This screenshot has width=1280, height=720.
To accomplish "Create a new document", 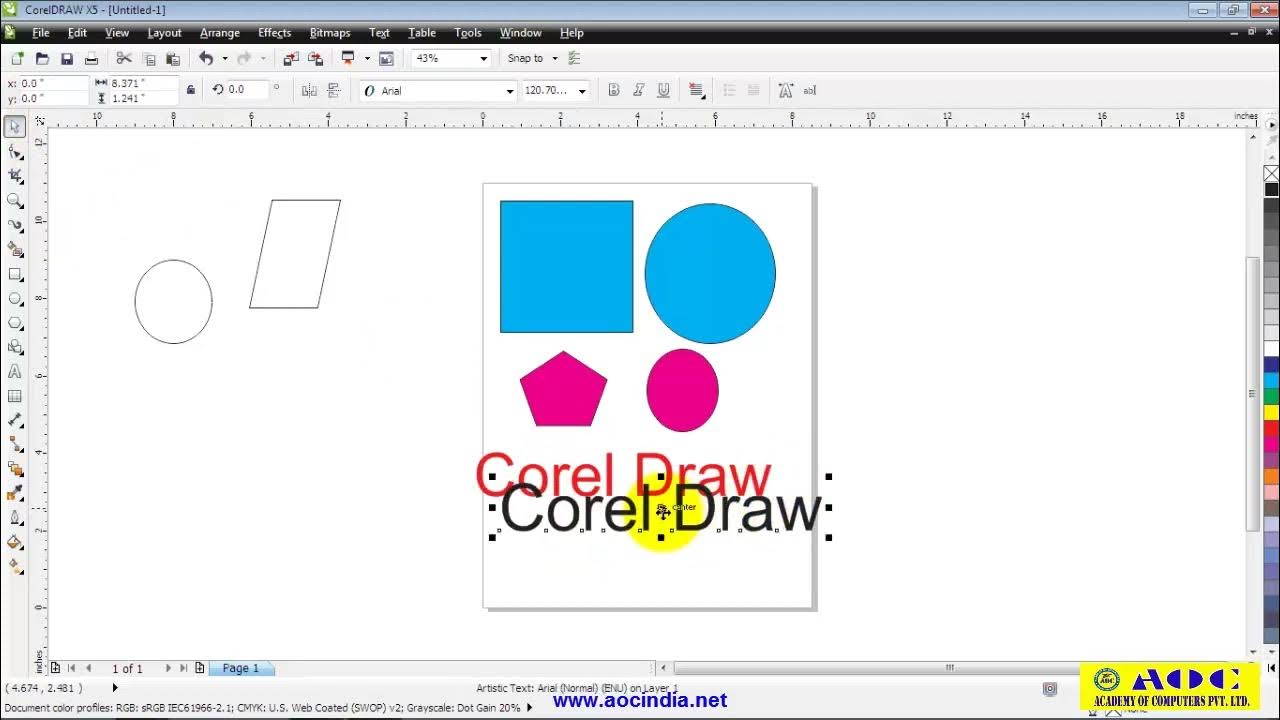I will tap(17, 59).
